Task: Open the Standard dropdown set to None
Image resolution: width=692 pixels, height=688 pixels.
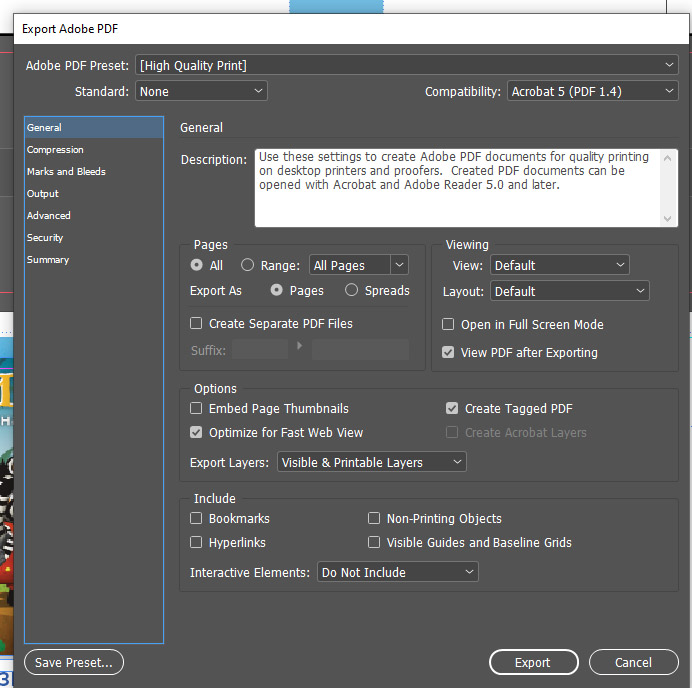Action: pyautogui.click(x=201, y=91)
